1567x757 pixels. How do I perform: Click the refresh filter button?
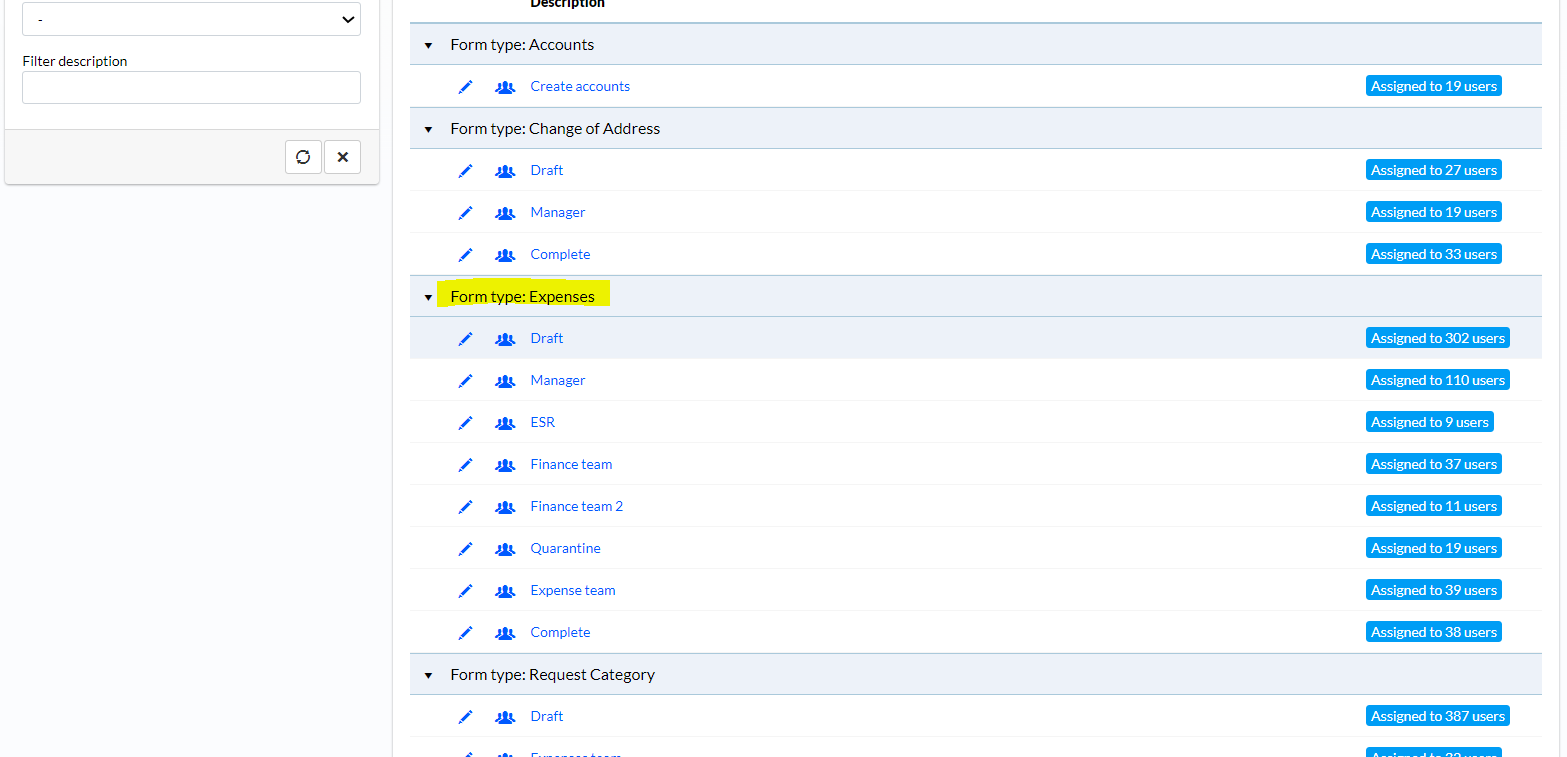(x=303, y=157)
